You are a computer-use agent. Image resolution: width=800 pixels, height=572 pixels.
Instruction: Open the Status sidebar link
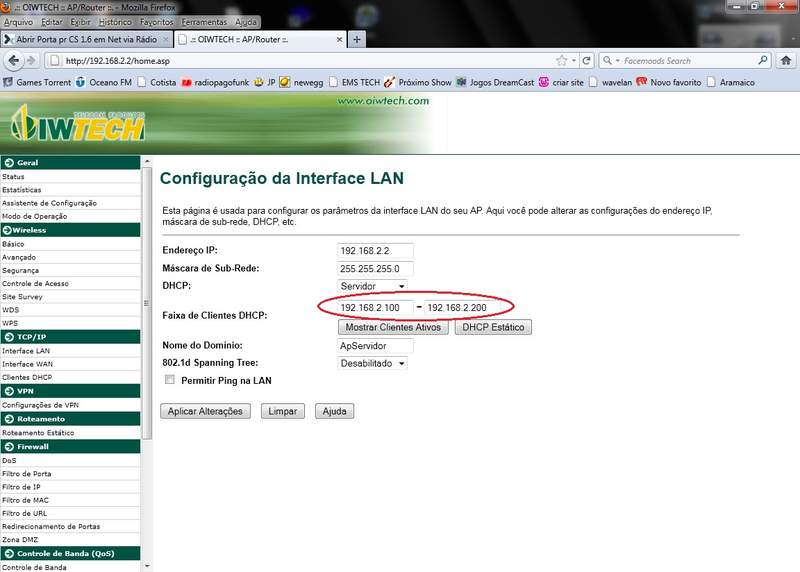click(x=13, y=177)
